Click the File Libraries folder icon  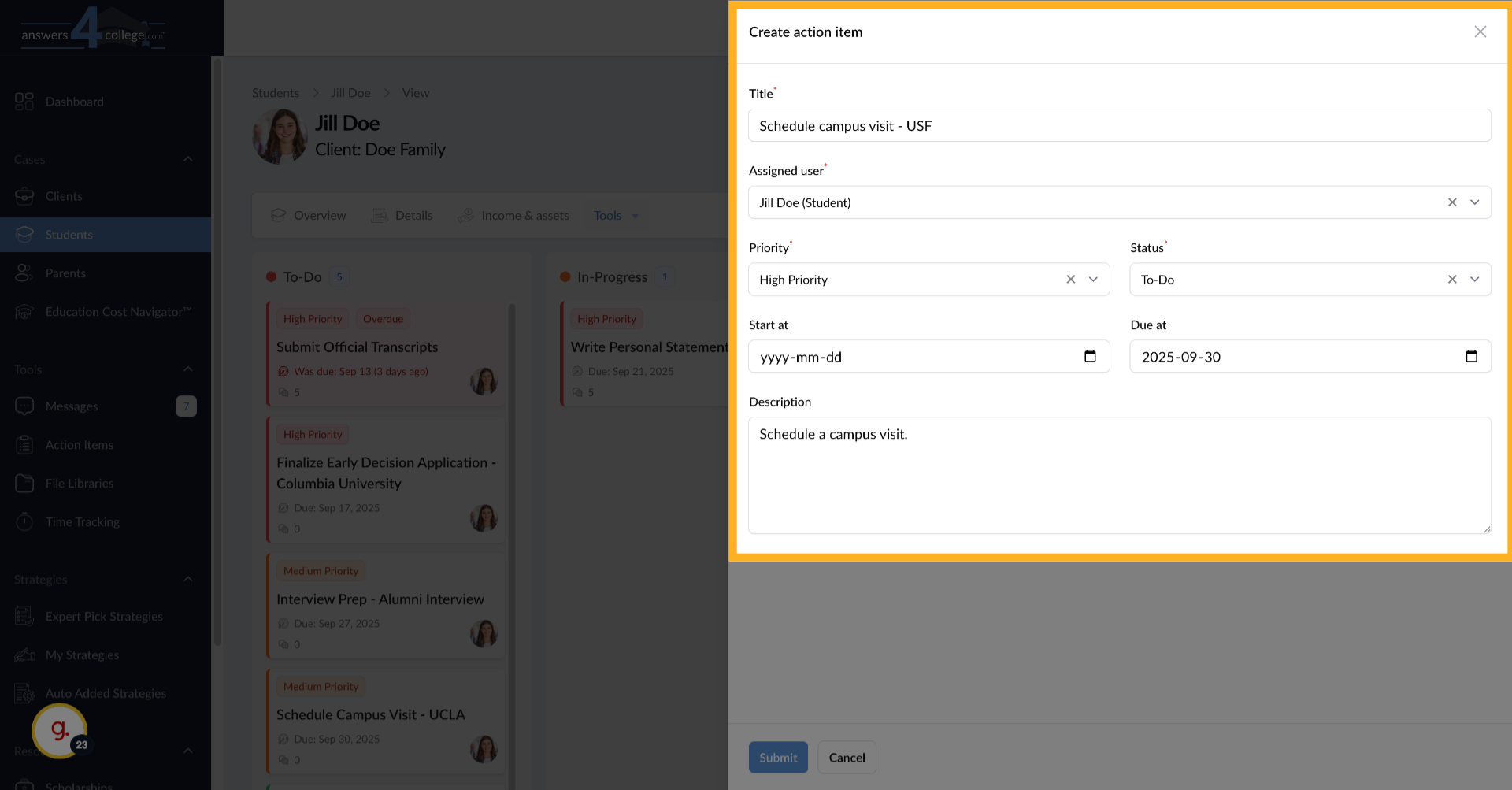coord(24,484)
